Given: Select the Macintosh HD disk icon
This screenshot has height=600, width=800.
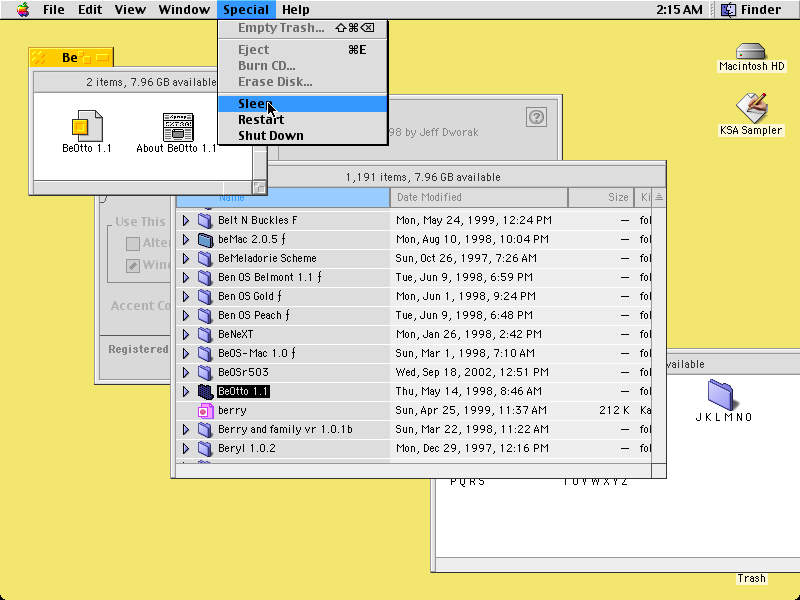Looking at the screenshot, I should point(751,51).
